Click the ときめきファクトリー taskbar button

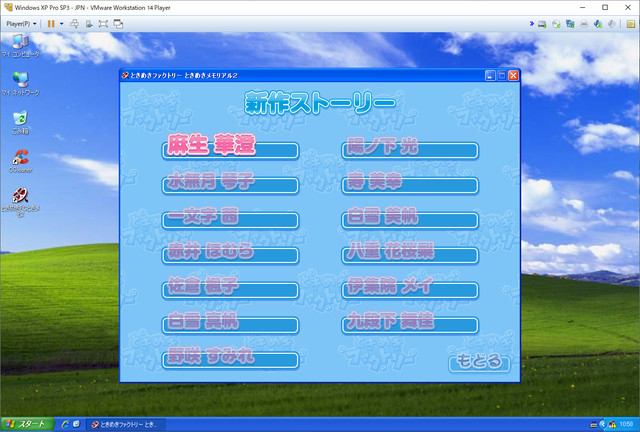[127, 425]
